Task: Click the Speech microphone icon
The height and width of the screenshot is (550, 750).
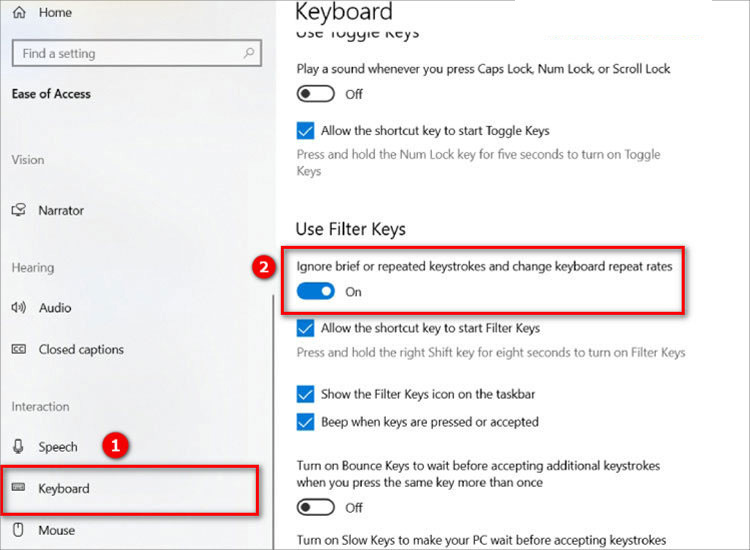Action: click(18, 446)
